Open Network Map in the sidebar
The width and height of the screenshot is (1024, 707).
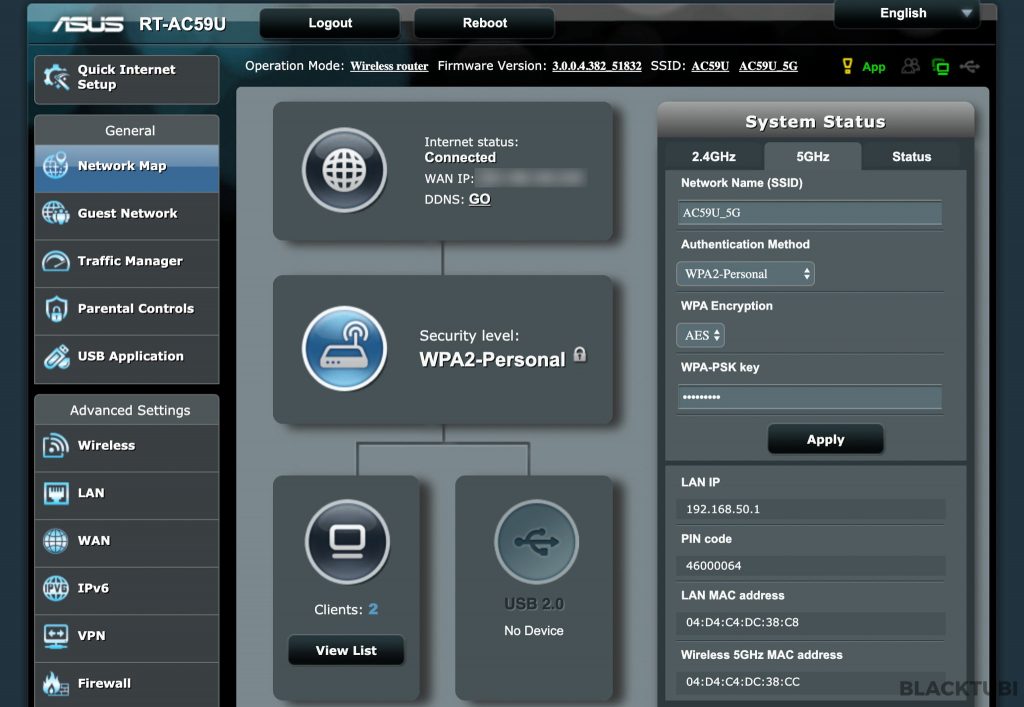pyautogui.click(x=127, y=166)
